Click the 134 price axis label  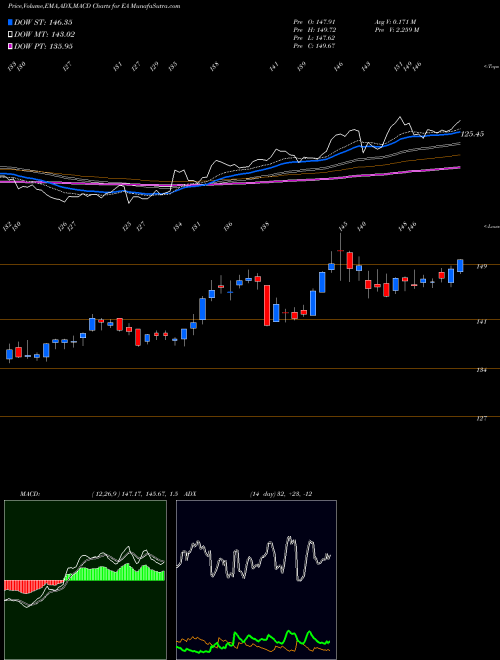coord(482,370)
